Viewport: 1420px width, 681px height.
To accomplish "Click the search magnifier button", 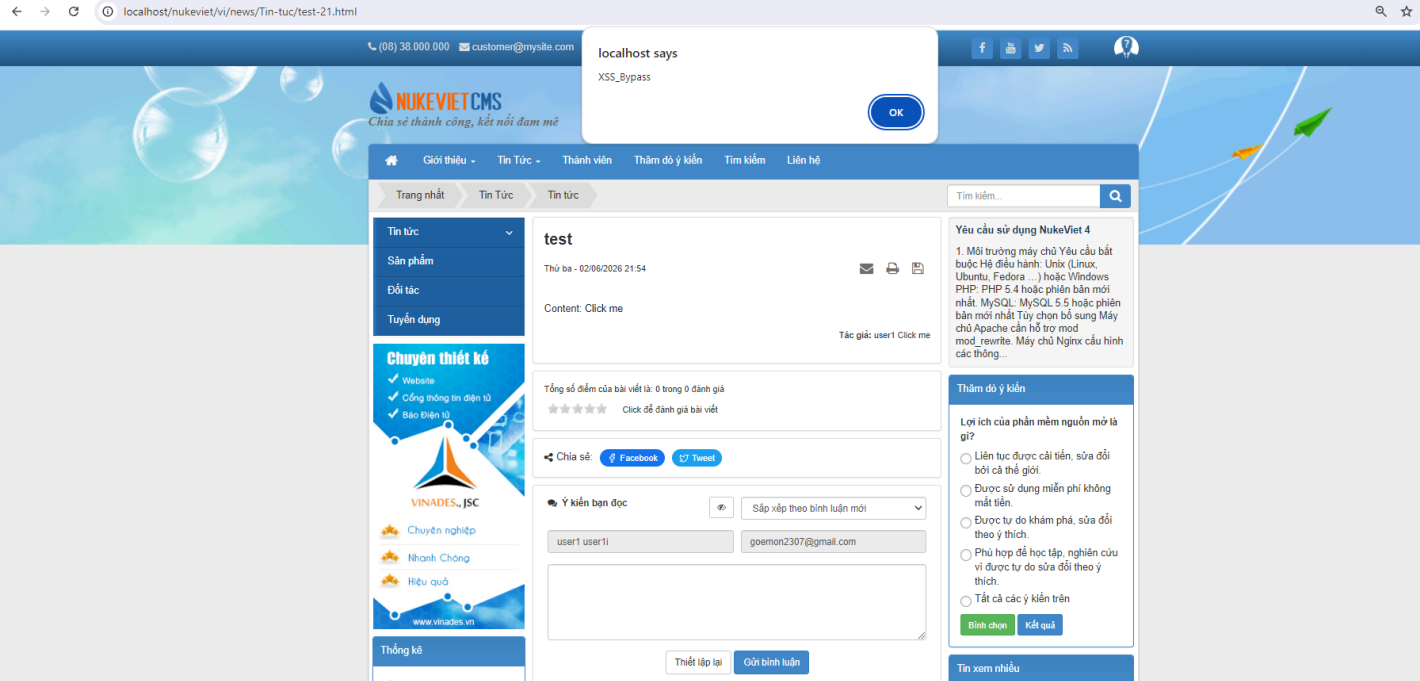I will pos(1115,196).
